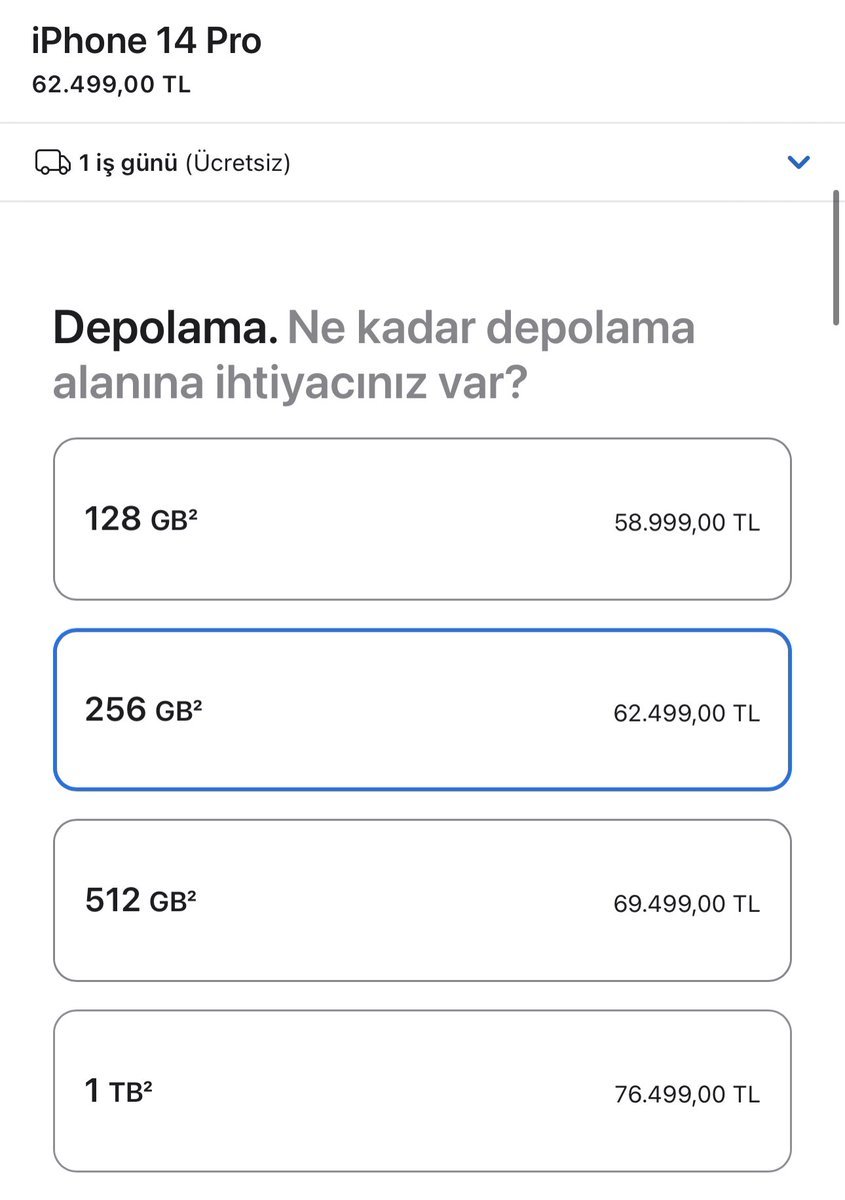Select the 256 GB storage option
This screenshot has height=1200, width=845.
coord(422,709)
